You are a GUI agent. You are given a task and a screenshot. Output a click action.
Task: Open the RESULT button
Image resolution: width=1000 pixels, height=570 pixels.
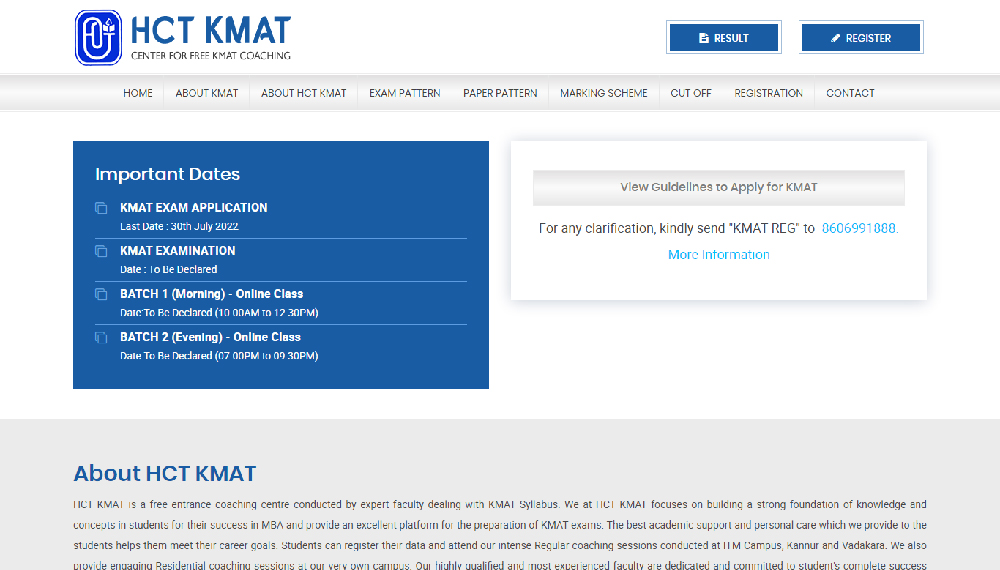tap(723, 38)
